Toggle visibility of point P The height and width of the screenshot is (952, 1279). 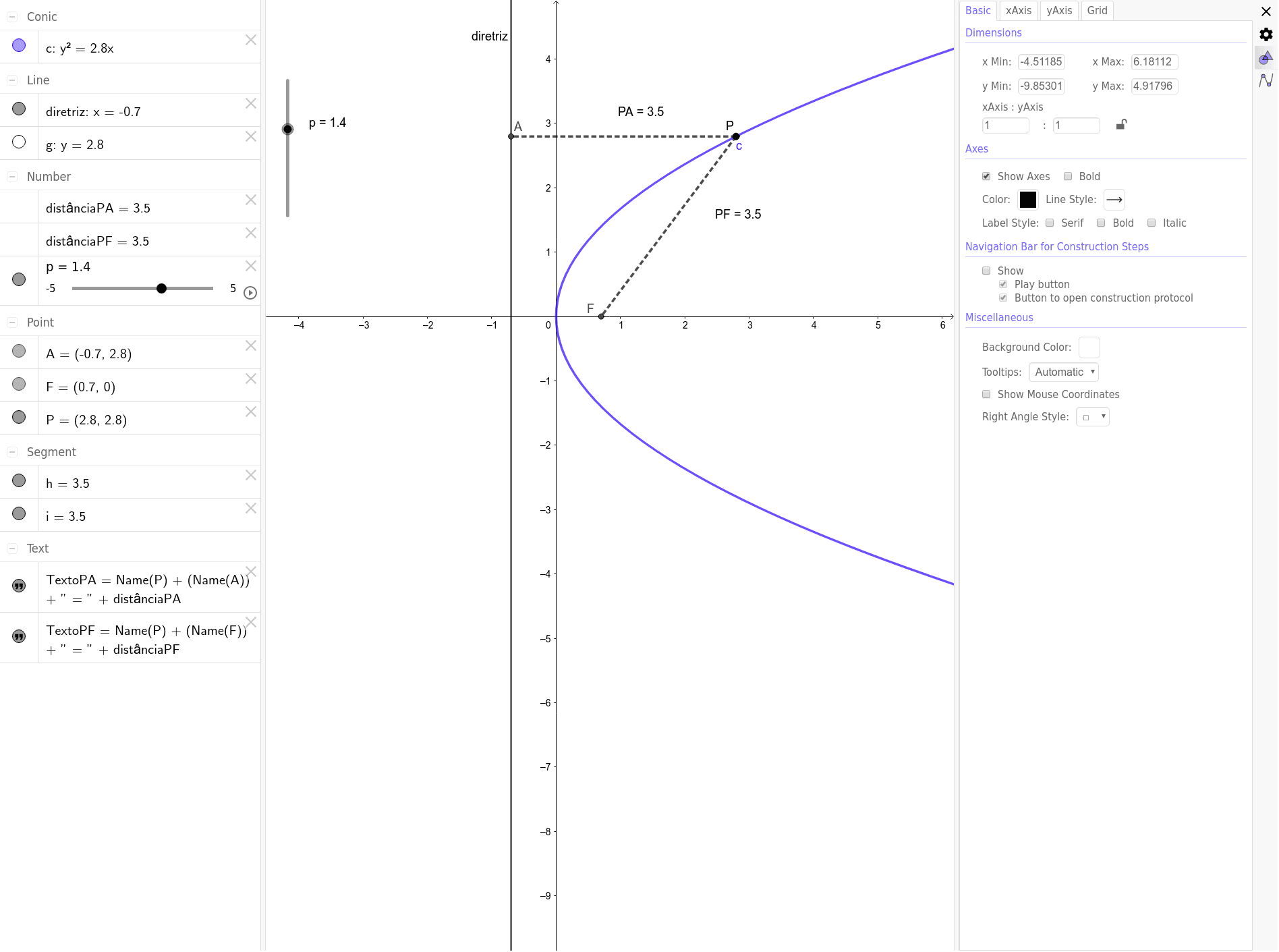19,417
